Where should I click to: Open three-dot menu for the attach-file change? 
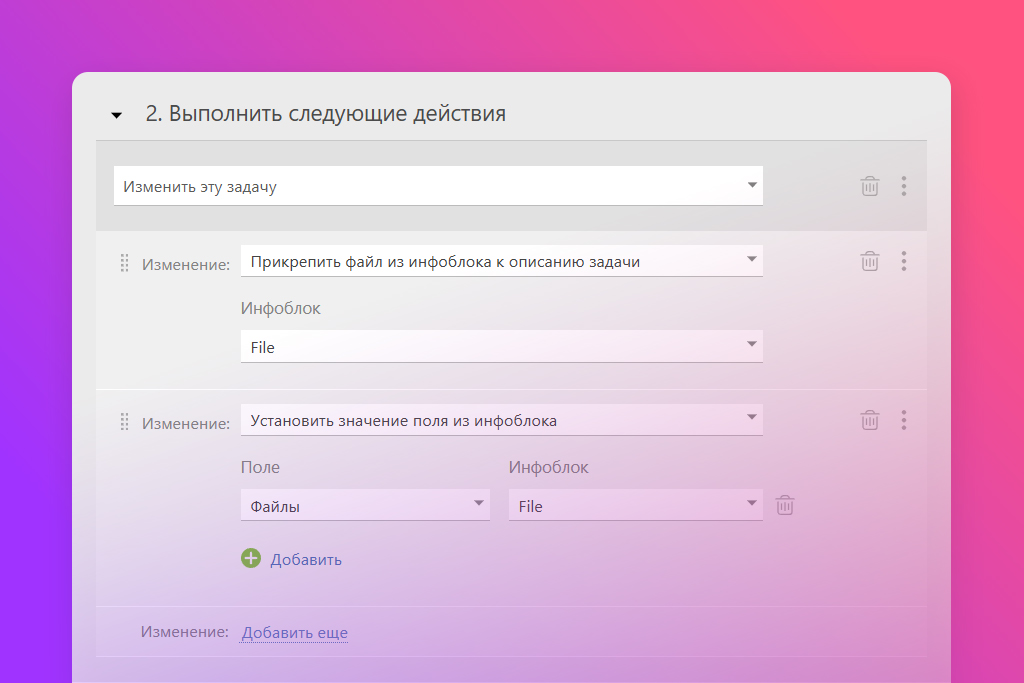pyautogui.click(x=904, y=261)
